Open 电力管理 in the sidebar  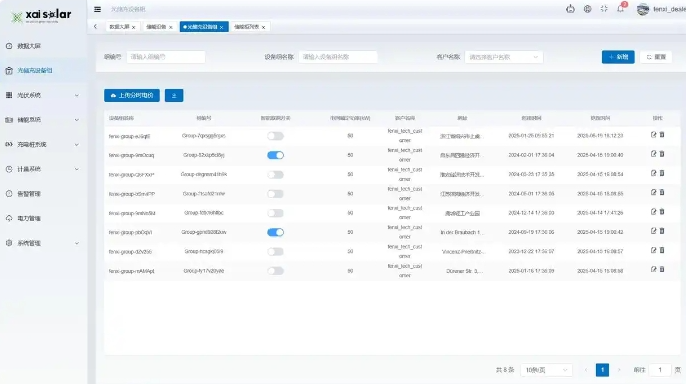pyautogui.click(x=29, y=218)
